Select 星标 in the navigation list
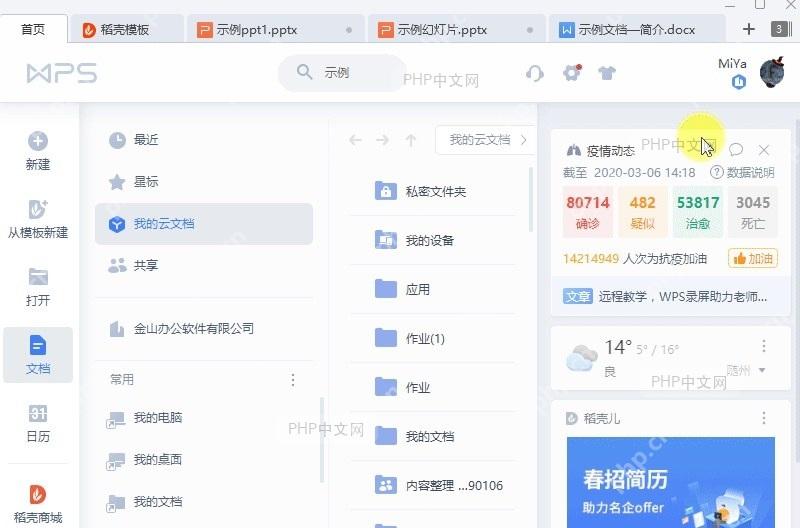This screenshot has width=800, height=528. [x=204, y=182]
